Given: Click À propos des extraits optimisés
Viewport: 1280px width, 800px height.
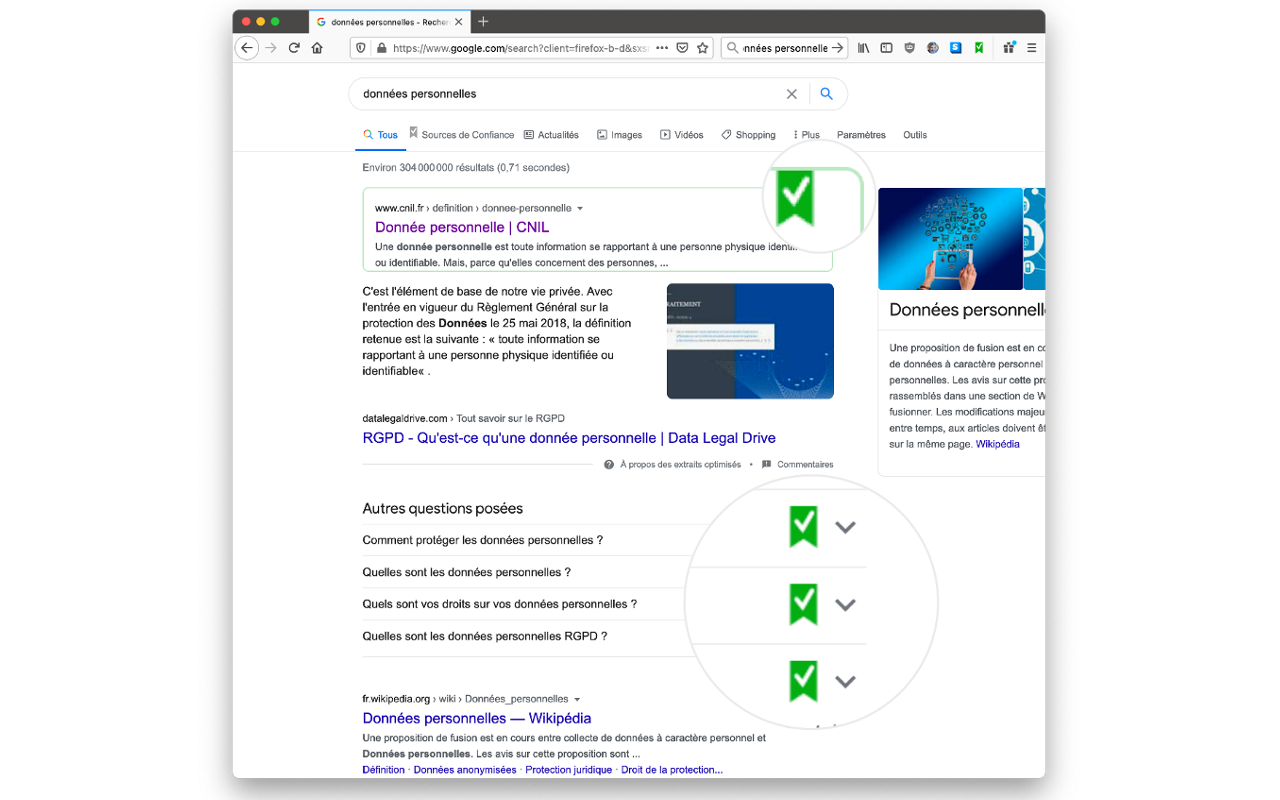Looking at the screenshot, I should (x=681, y=464).
